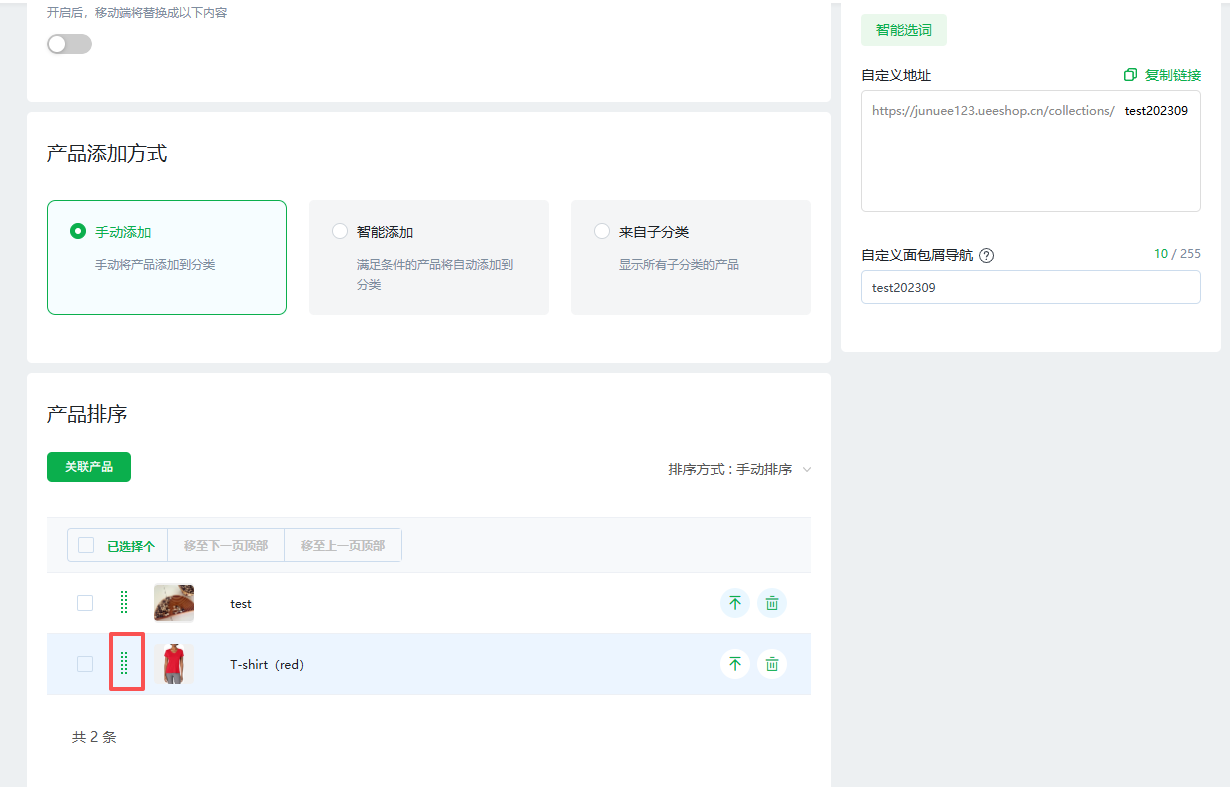Toggle the mobile content replacement switch
Image resolution: width=1230 pixels, height=787 pixels.
point(69,44)
